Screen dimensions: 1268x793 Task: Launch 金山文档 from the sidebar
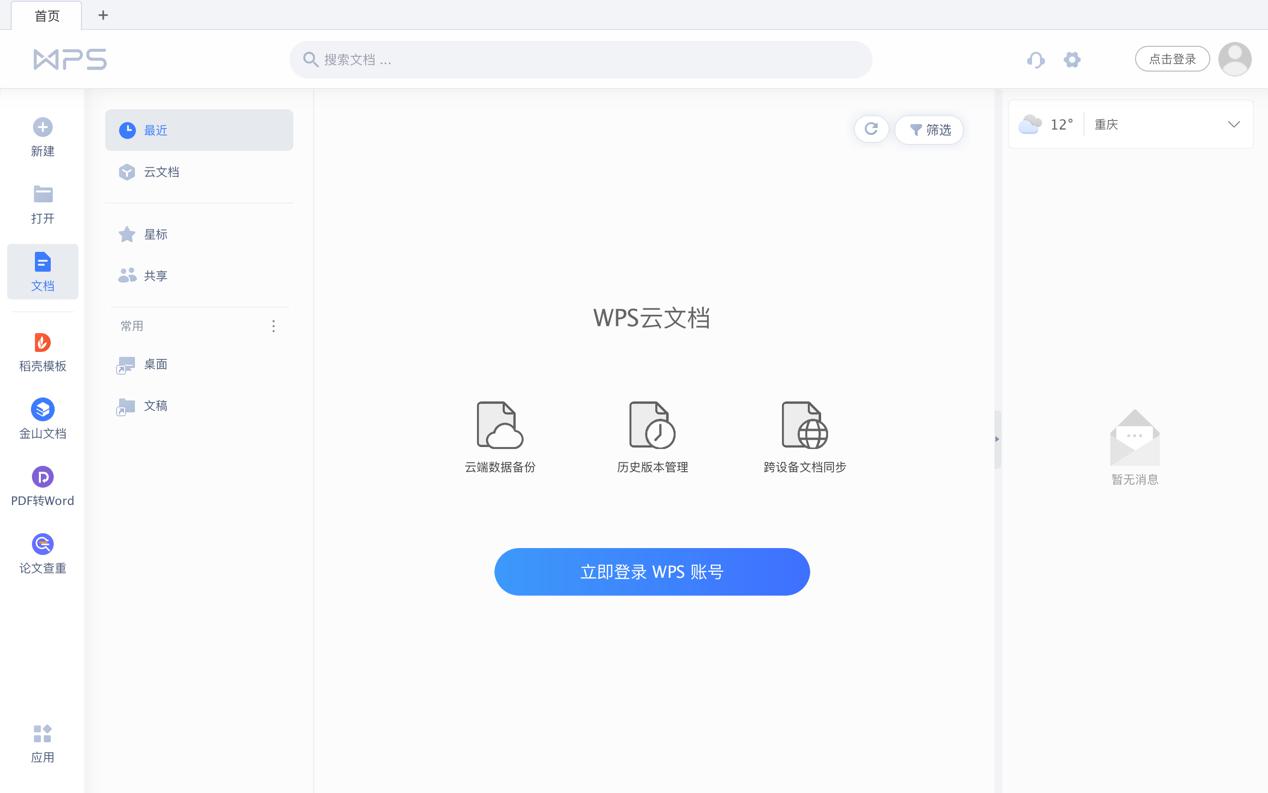pos(42,418)
